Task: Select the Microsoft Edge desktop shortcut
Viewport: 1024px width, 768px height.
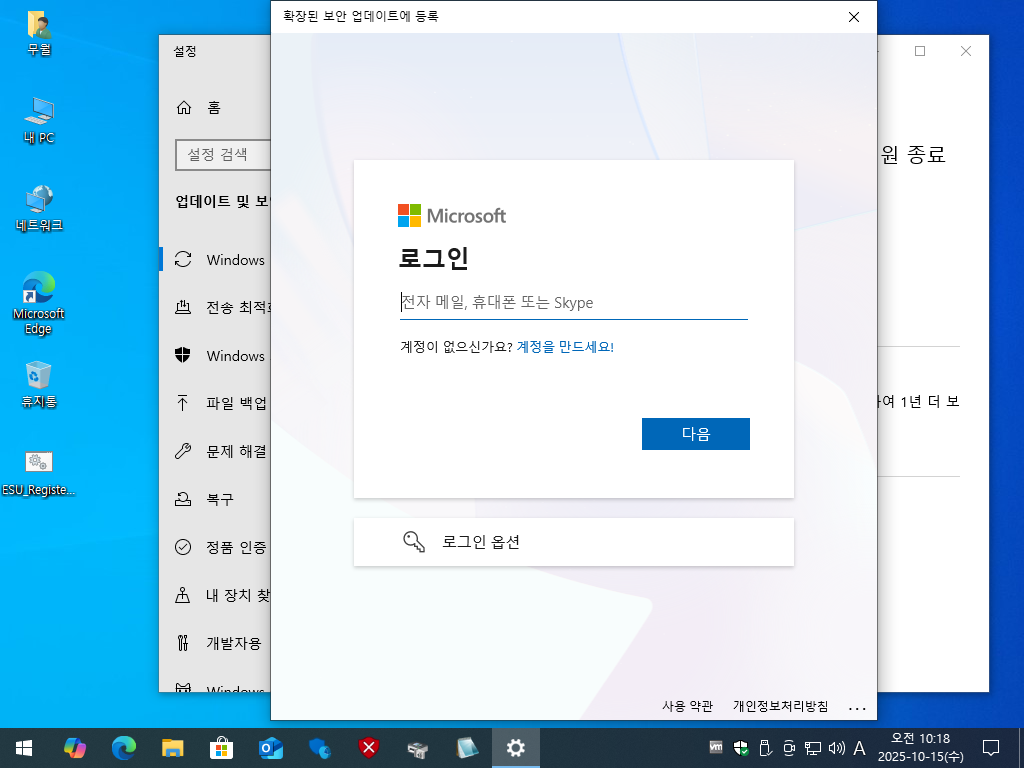Action: [x=39, y=303]
